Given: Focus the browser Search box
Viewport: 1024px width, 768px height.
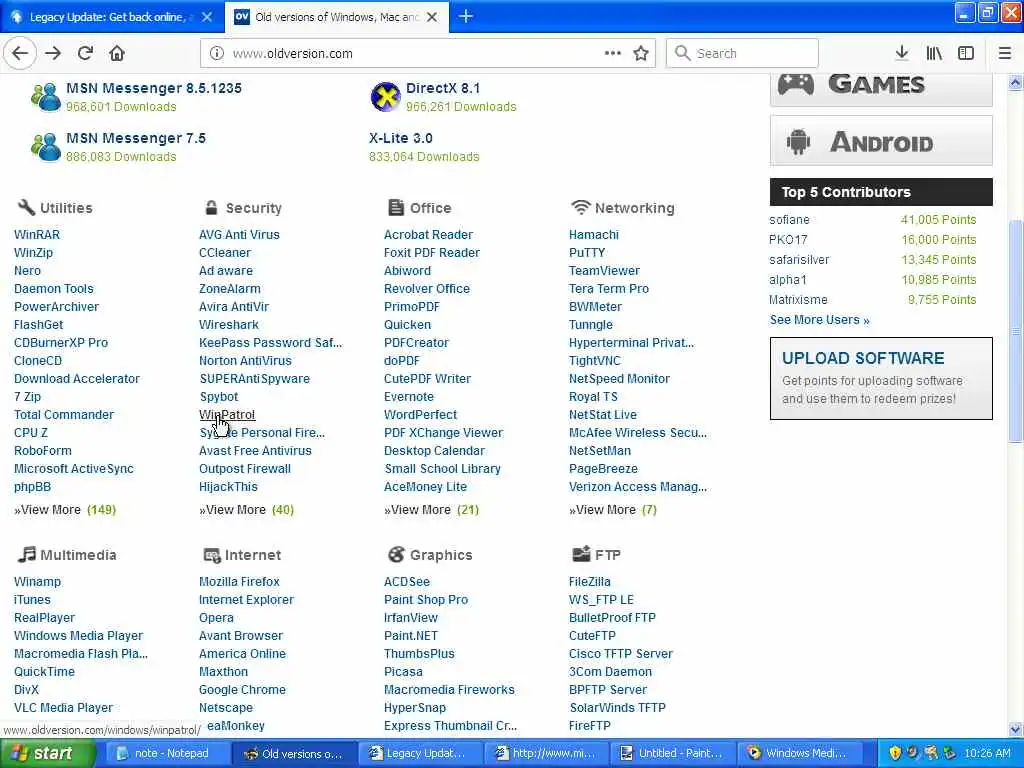Looking at the screenshot, I should [742, 53].
